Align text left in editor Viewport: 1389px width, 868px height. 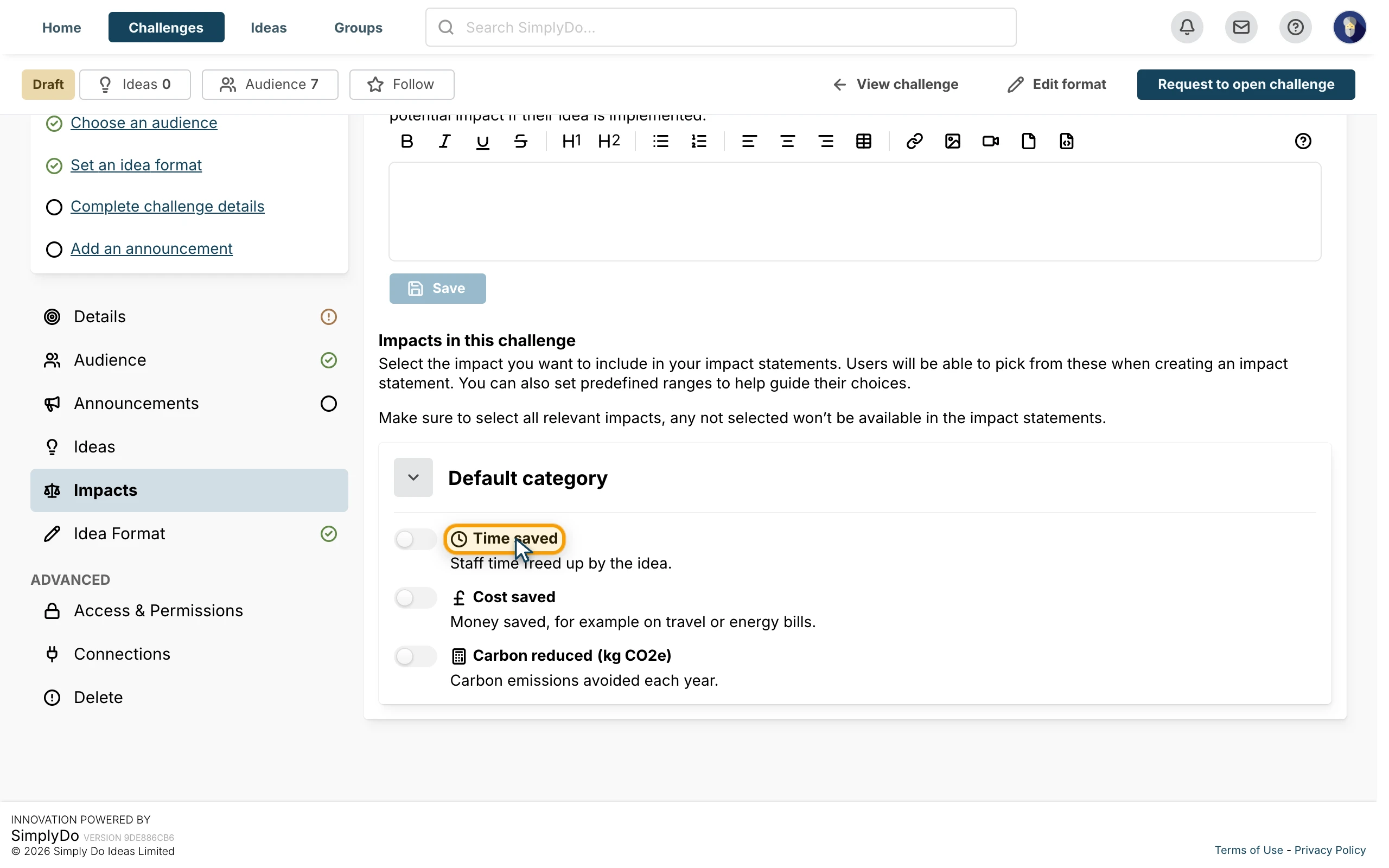749,141
